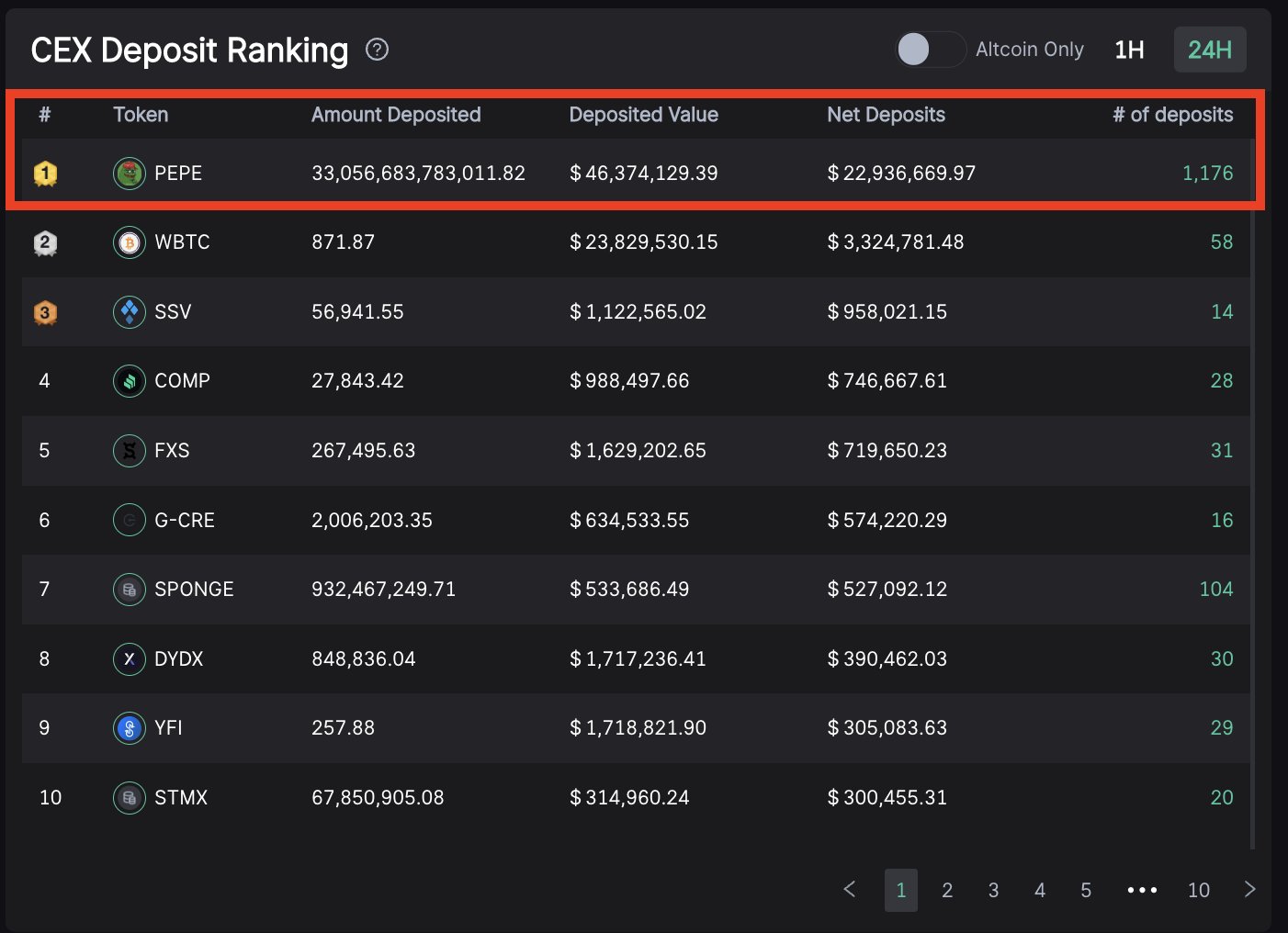1288x933 pixels.
Task: Click the Token column header
Action: coord(141,115)
